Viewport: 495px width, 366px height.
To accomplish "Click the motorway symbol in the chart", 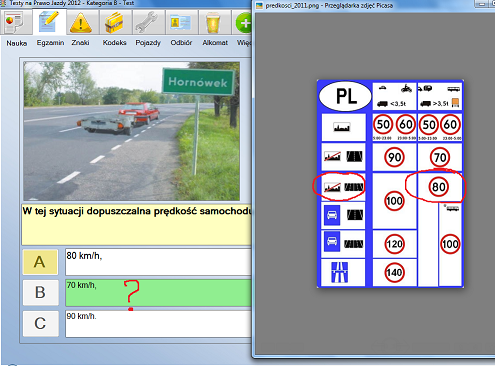I will [340, 272].
